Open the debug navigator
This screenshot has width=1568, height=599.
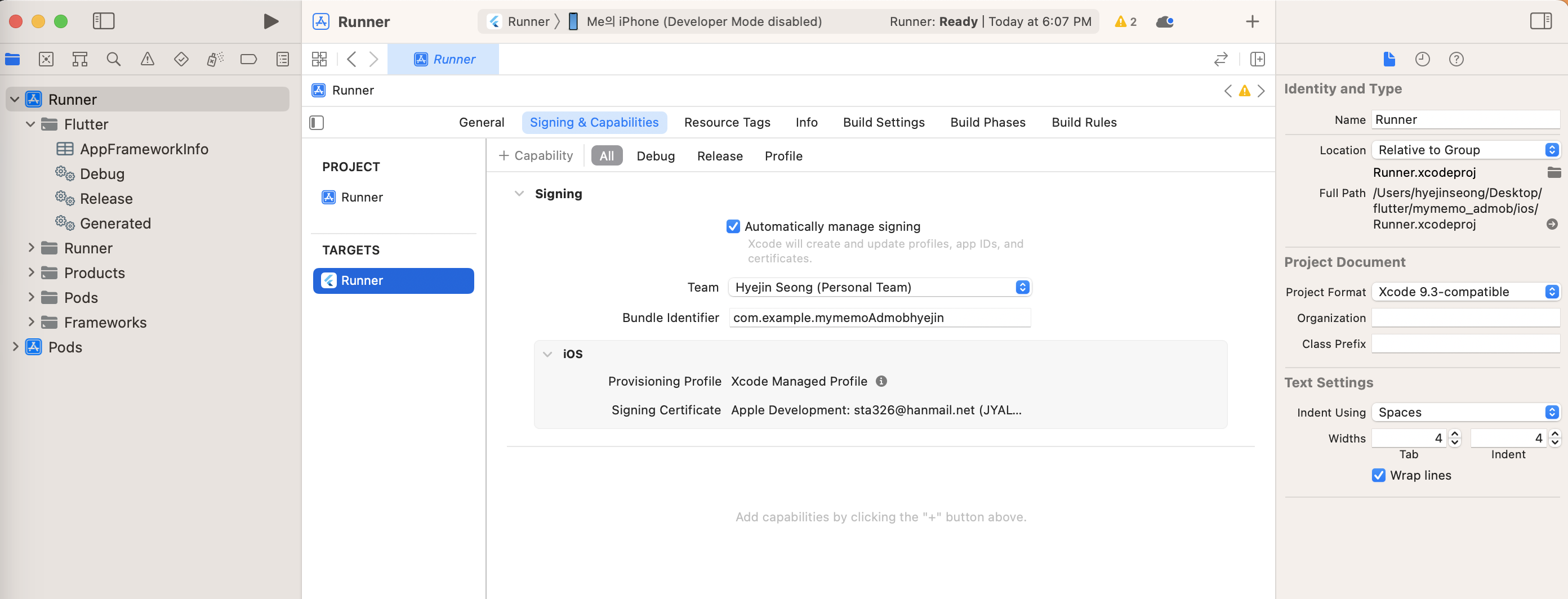[215, 59]
